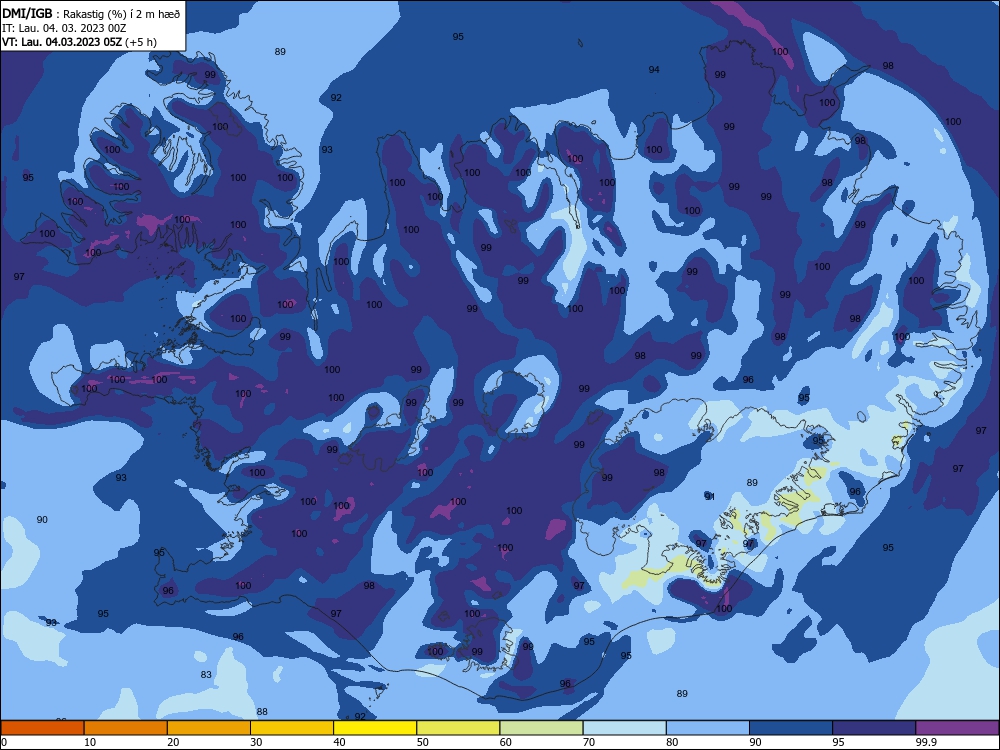1000x750 pixels.
Task: Click the legend tick label 80
Action: click(672, 742)
